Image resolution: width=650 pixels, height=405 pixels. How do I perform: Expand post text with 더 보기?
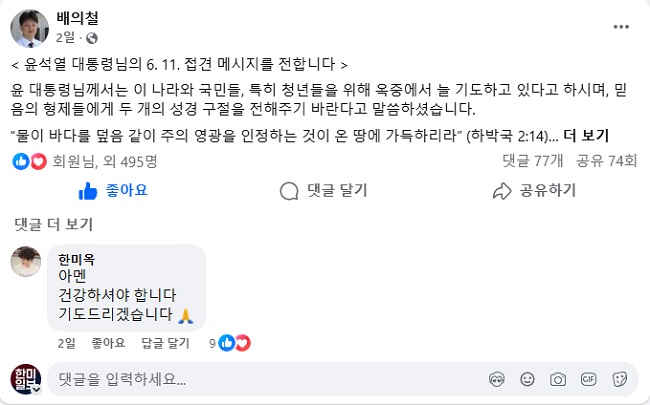pyautogui.click(x=586, y=136)
